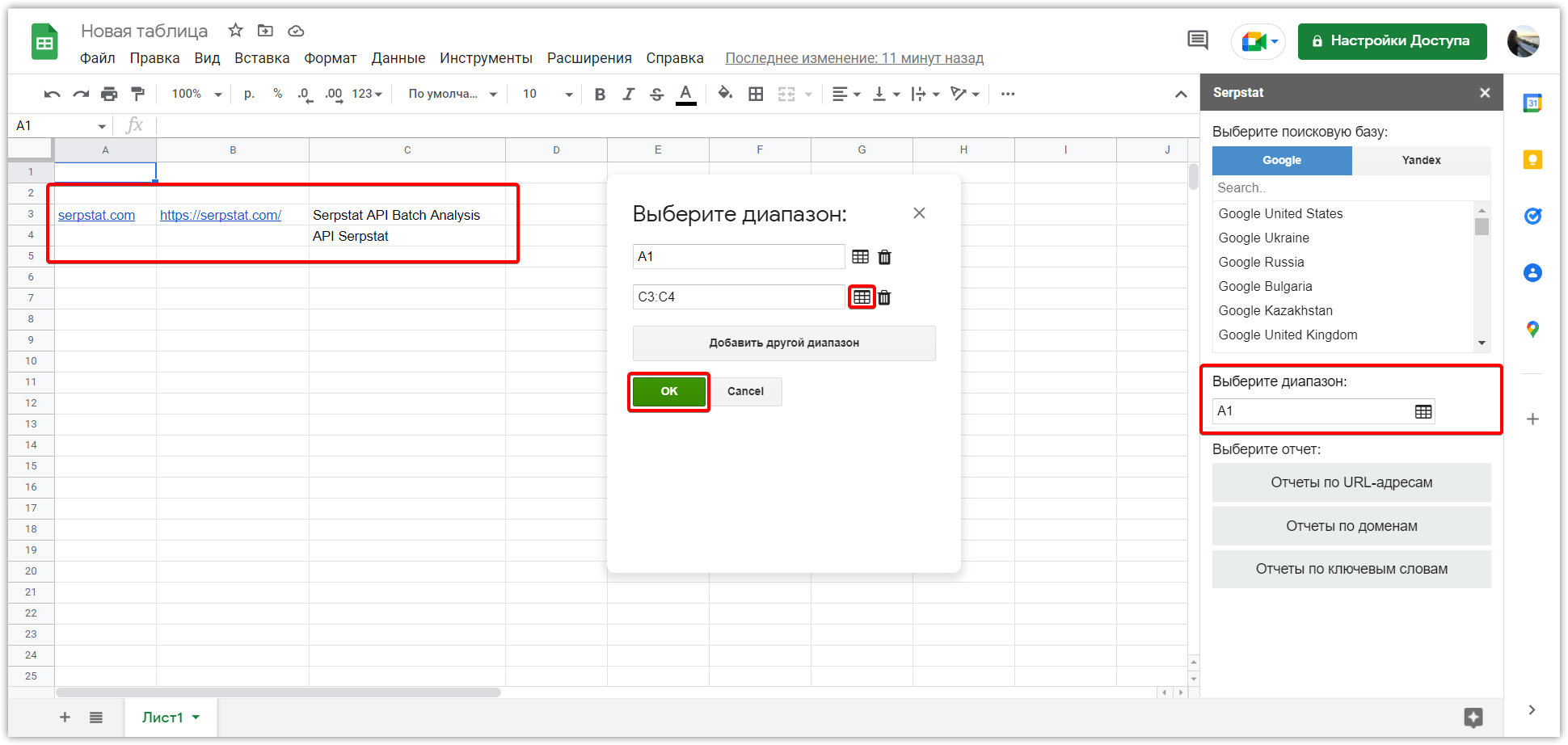
Task: Close the Serpstat sidebar panel
Action: pos(1485,93)
